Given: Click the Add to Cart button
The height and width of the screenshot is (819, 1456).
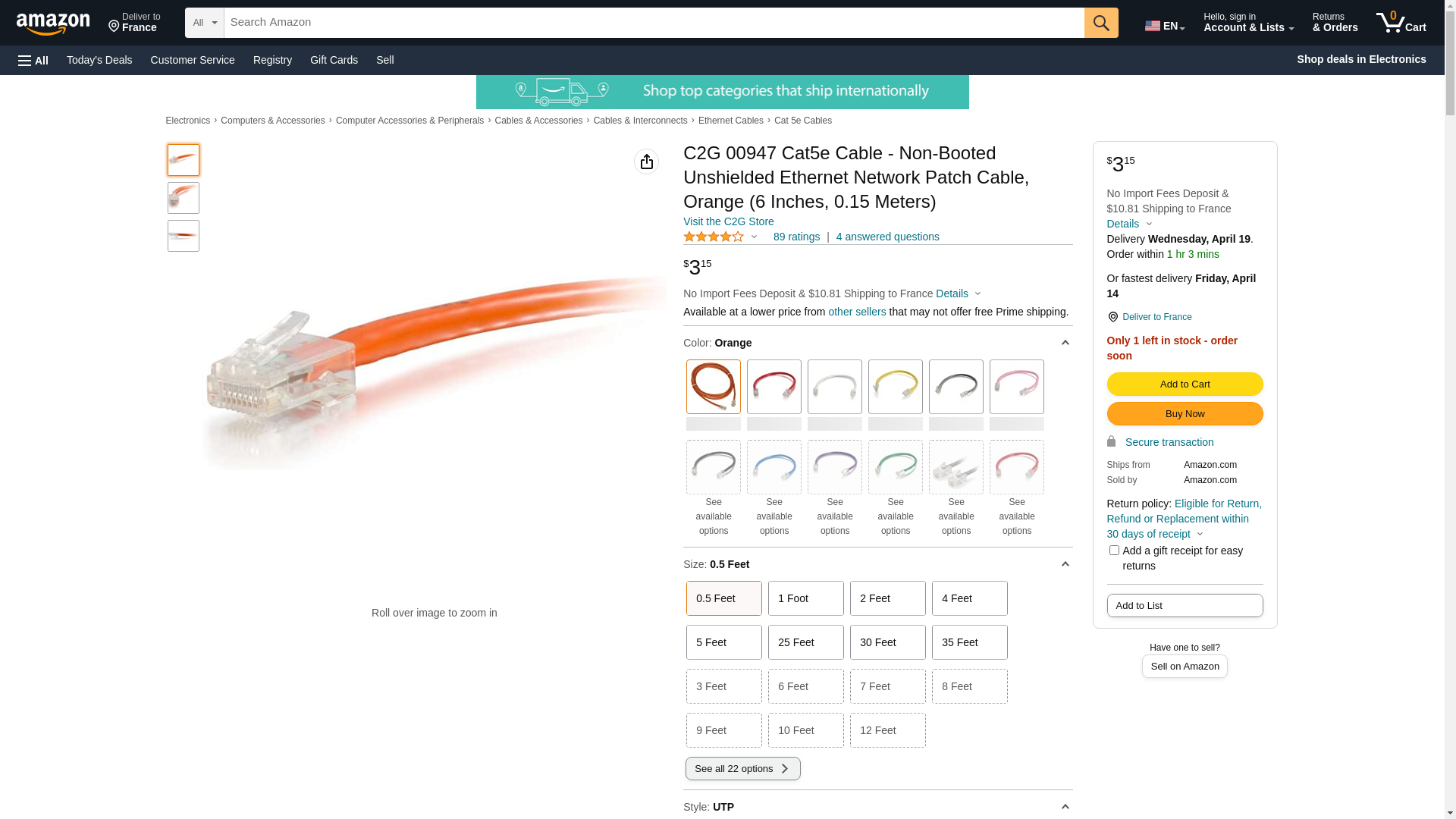Looking at the screenshot, I should [1184, 384].
